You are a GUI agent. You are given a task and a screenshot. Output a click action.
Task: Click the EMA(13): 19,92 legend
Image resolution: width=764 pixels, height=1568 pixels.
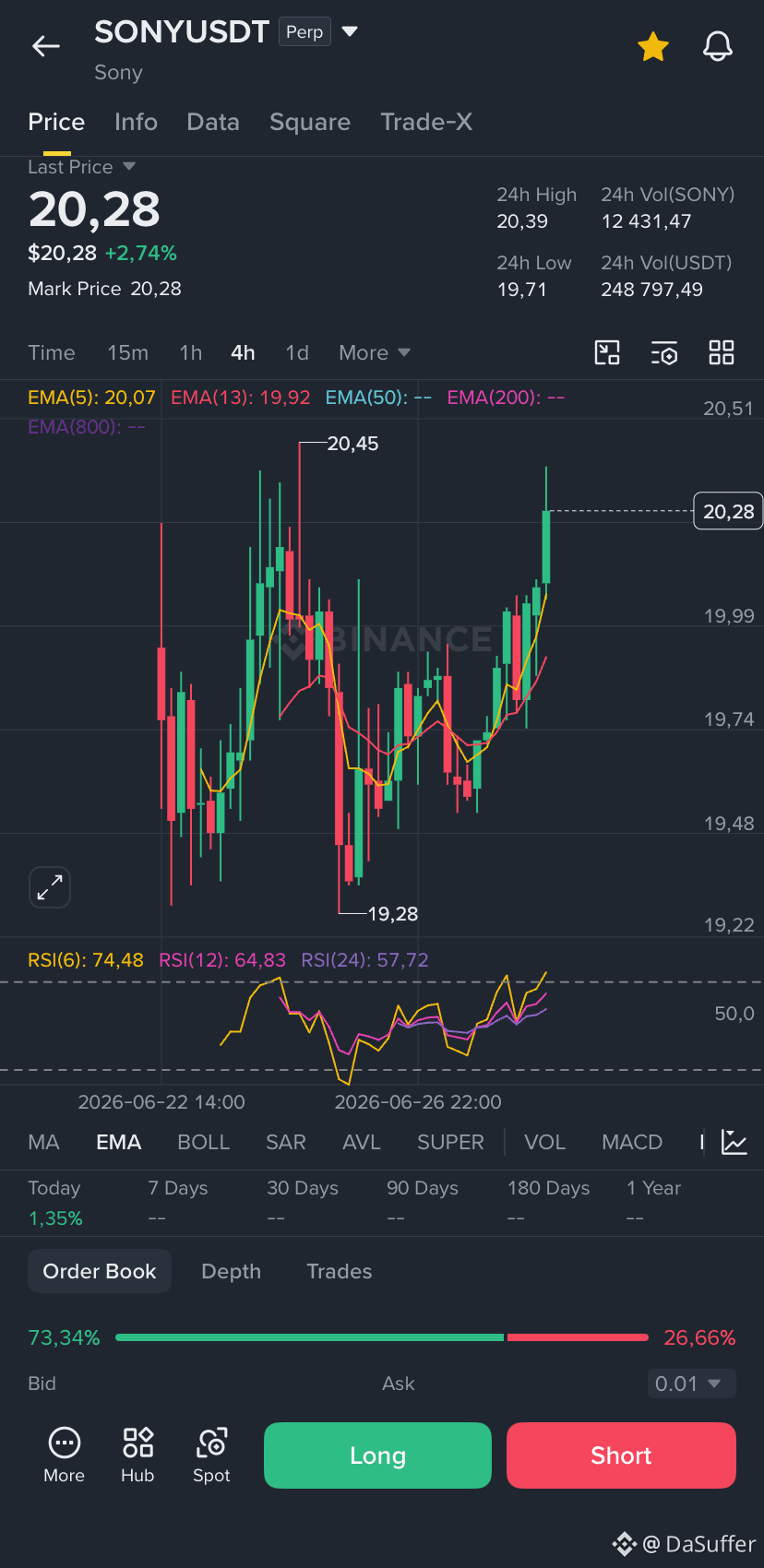point(240,398)
